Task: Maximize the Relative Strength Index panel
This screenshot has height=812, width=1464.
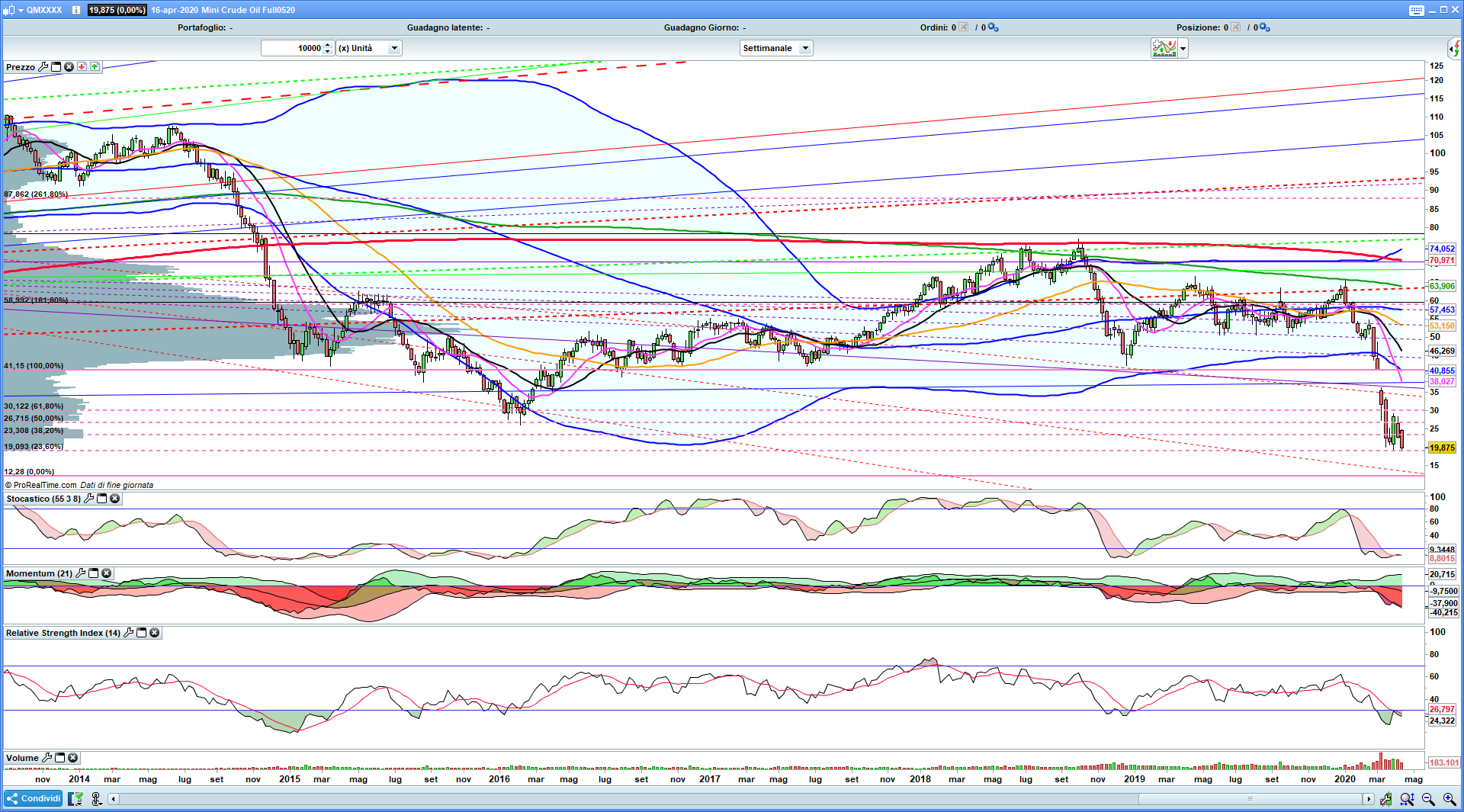Action: 141,633
